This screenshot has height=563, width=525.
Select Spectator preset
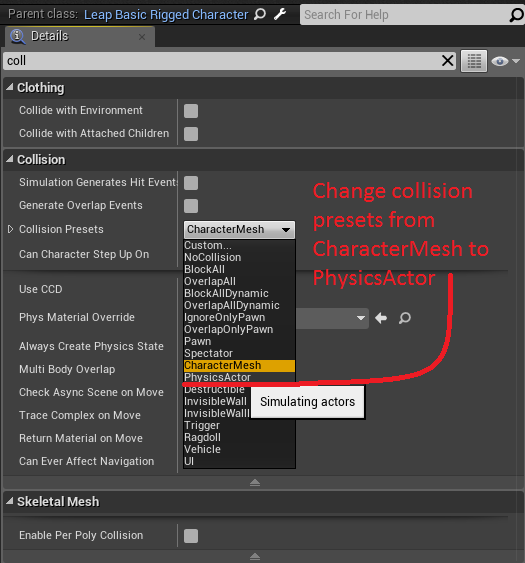point(239,353)
